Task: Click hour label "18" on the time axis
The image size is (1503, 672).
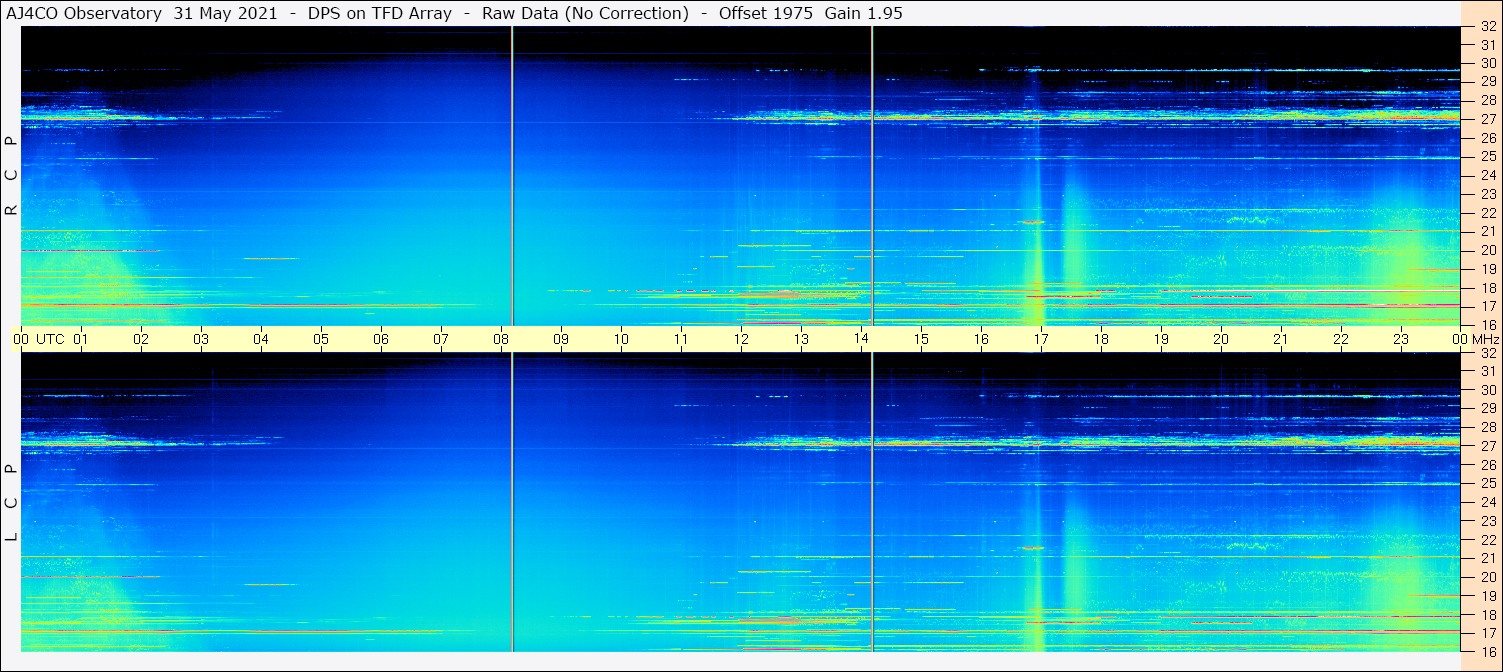Action: (x=1101, y=339)
